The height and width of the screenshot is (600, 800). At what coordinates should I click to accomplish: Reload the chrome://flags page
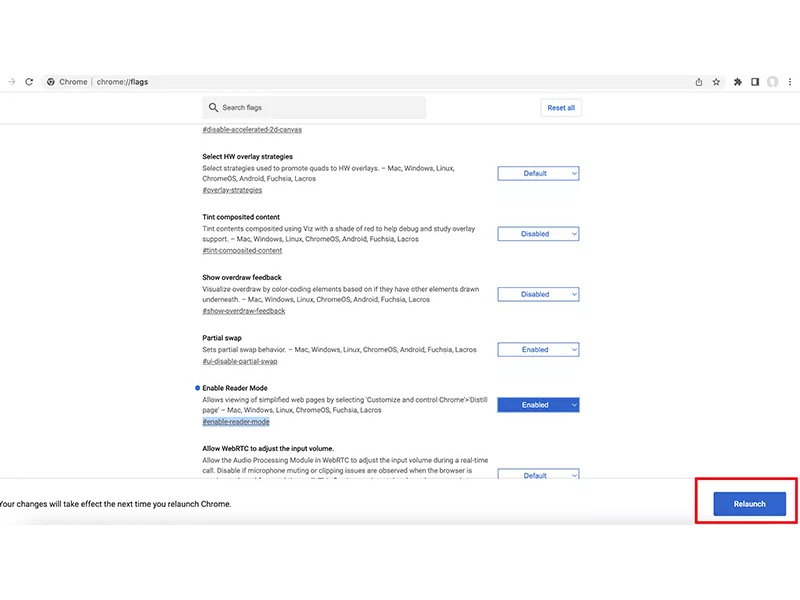tap(29, 82)
